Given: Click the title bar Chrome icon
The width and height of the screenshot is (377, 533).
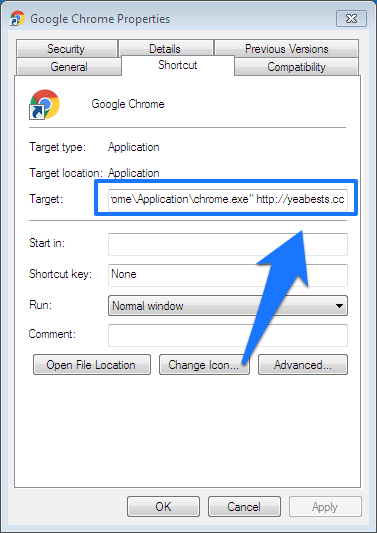Looking at the screenshot, I should click(17, 18).
